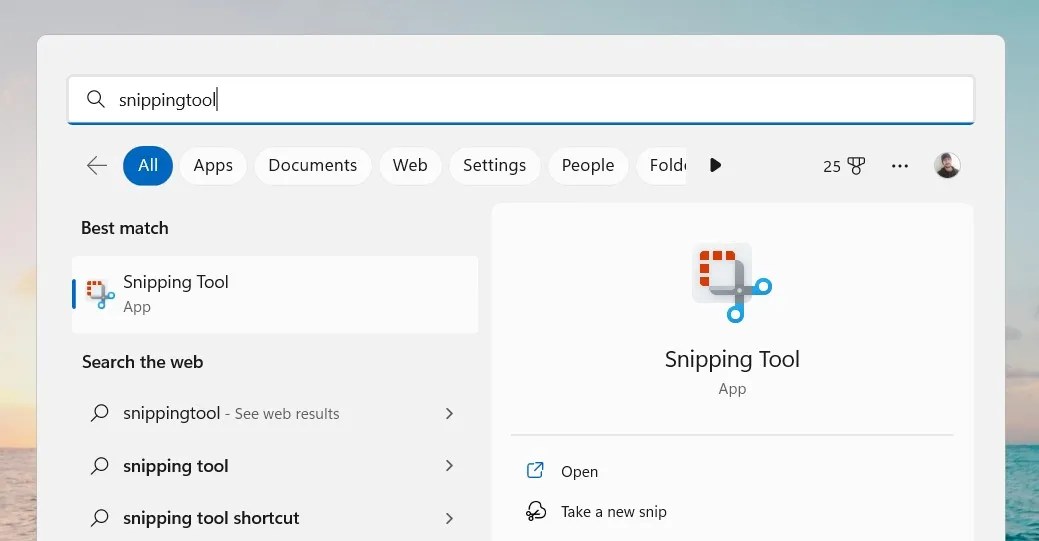
Task: Select the All filter tab
Action: [148, 165]
